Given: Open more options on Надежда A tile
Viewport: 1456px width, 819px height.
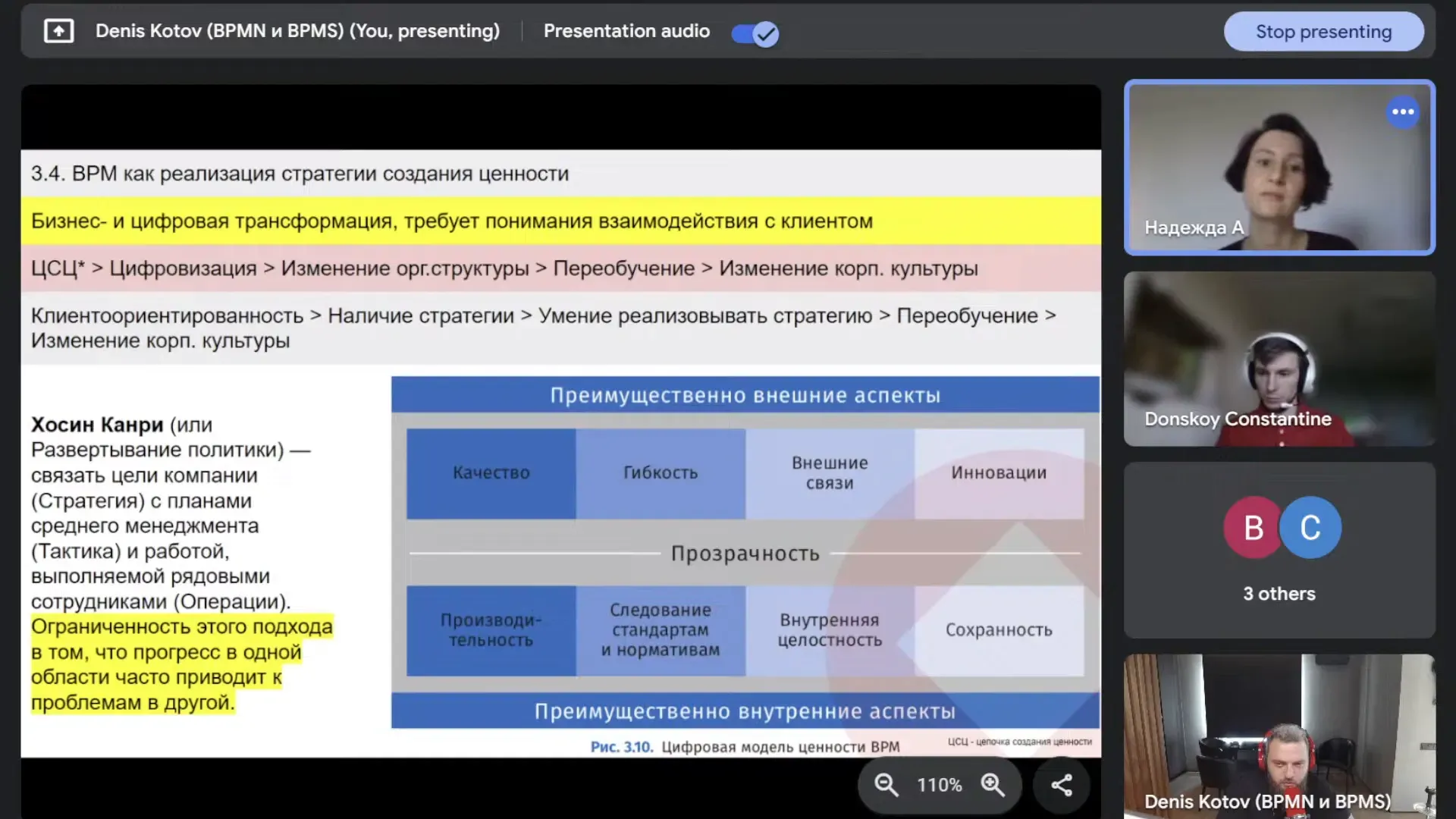Looking at the screenshot, I should coord(1403,112).
